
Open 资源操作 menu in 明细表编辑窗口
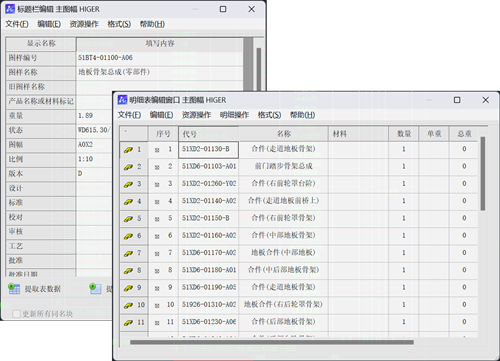[196, 115]
